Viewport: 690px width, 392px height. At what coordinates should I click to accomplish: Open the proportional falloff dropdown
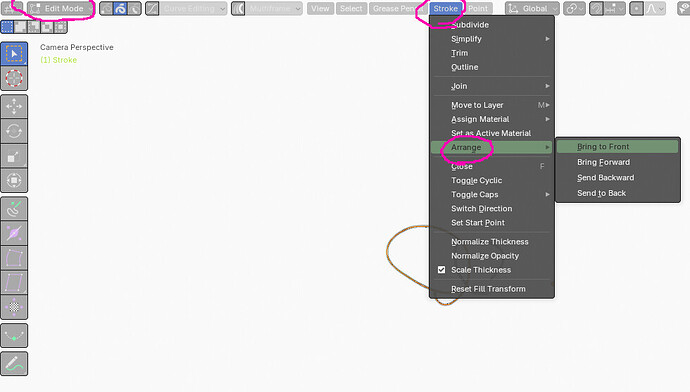coord(655,8)
